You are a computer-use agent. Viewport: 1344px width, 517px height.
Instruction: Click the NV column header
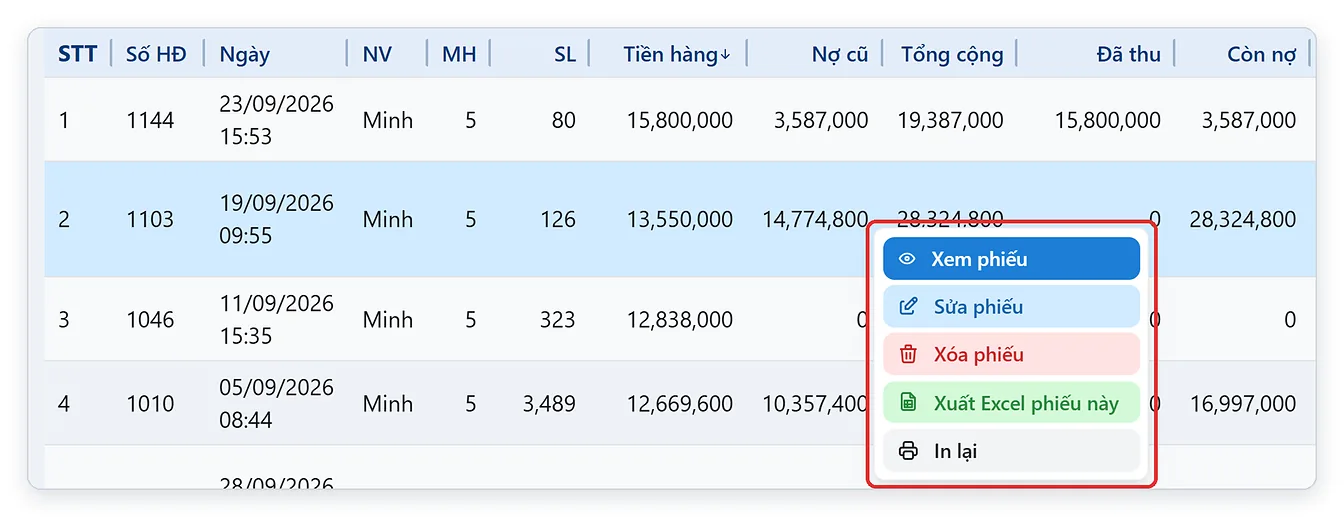377,54
